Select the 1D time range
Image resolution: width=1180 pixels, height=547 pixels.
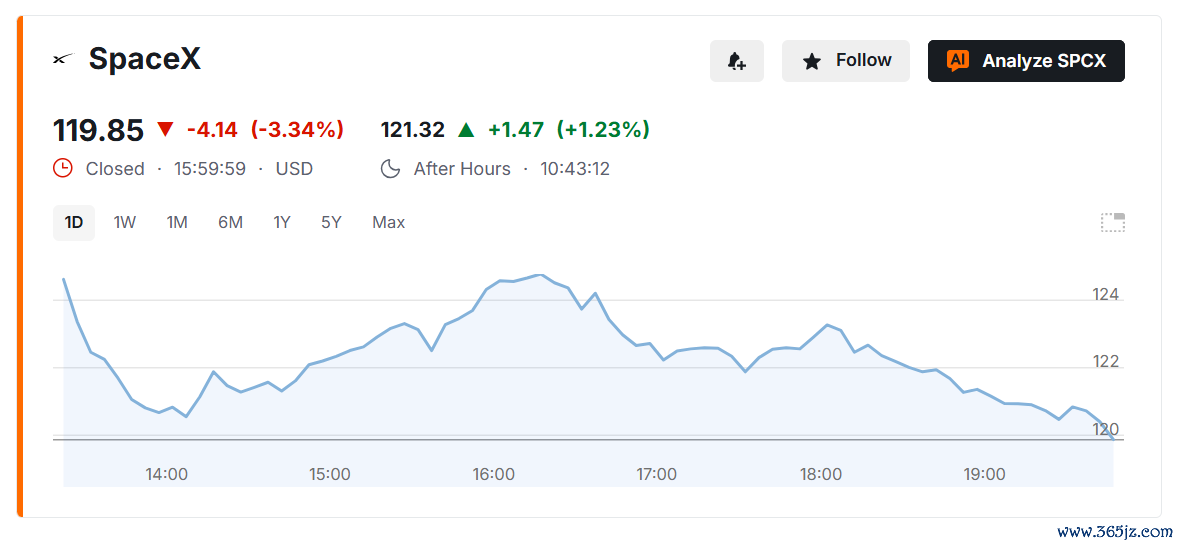pyautogui.click(x=74, y=223)
